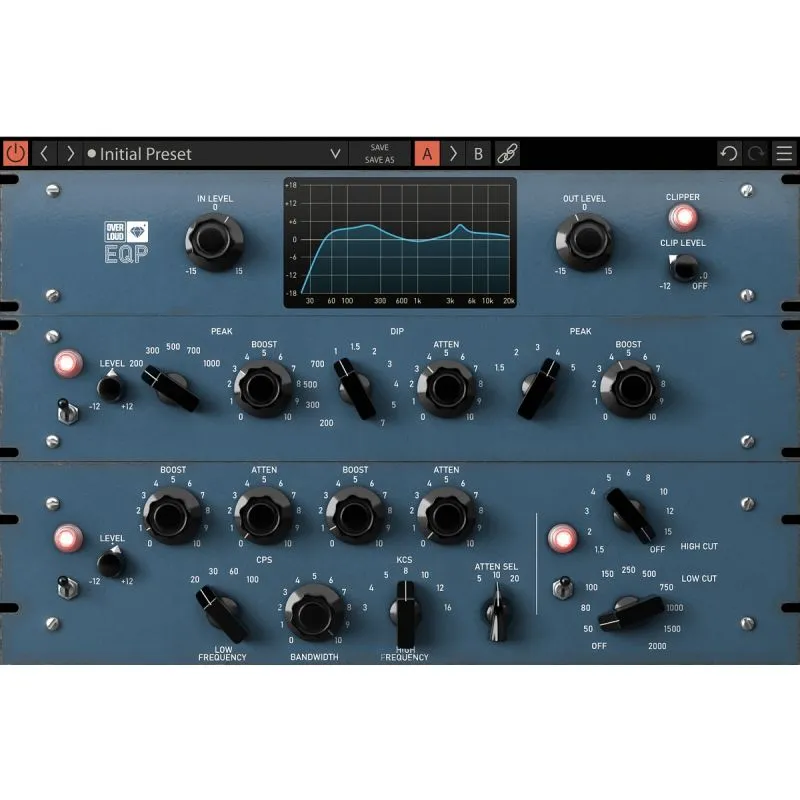Select the B comparison slot
The height and width of the screenshot is (800, 800).
pos(478,154)
